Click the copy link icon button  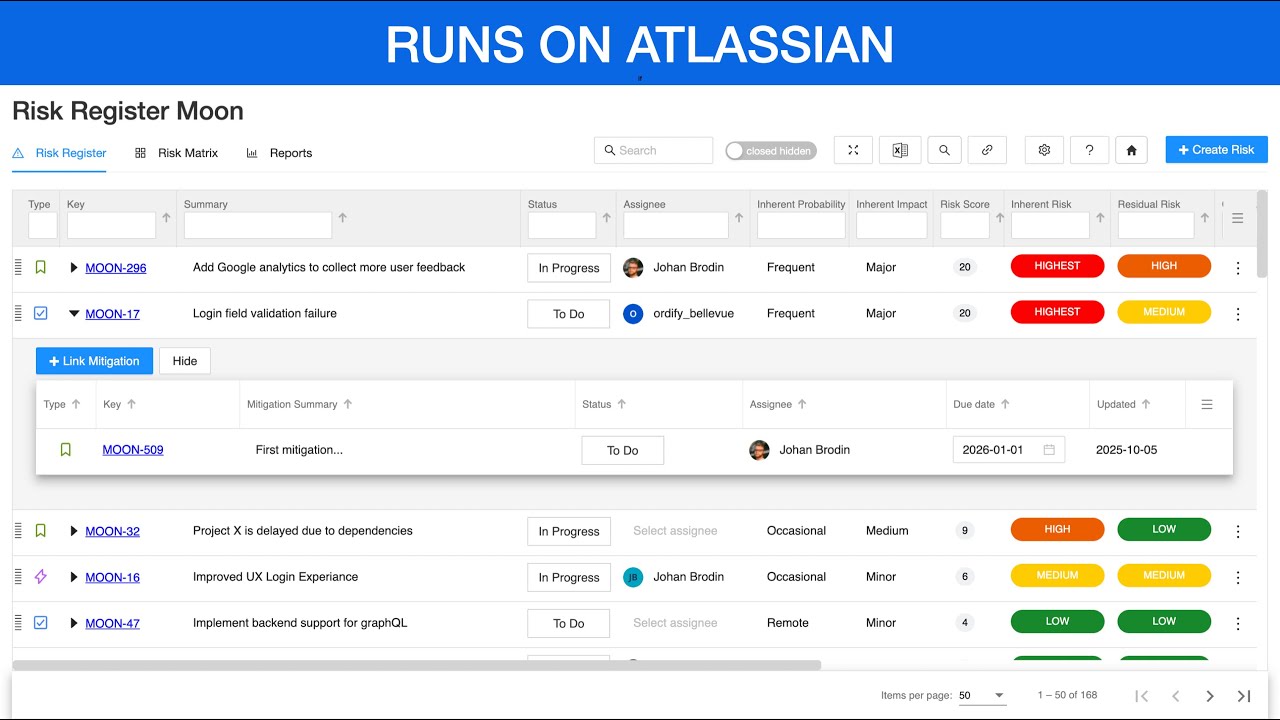tap(987, 150)
